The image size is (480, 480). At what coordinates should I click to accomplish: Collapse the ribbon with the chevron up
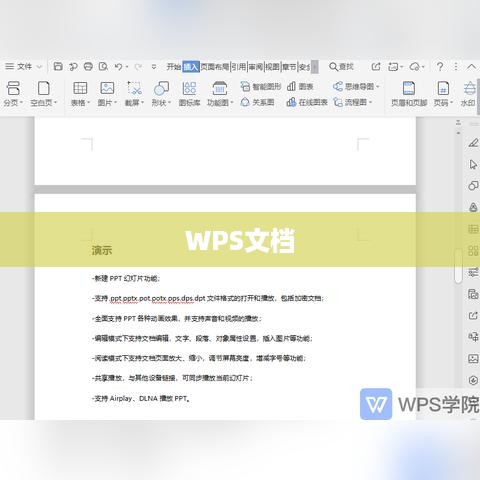point(471,67)
